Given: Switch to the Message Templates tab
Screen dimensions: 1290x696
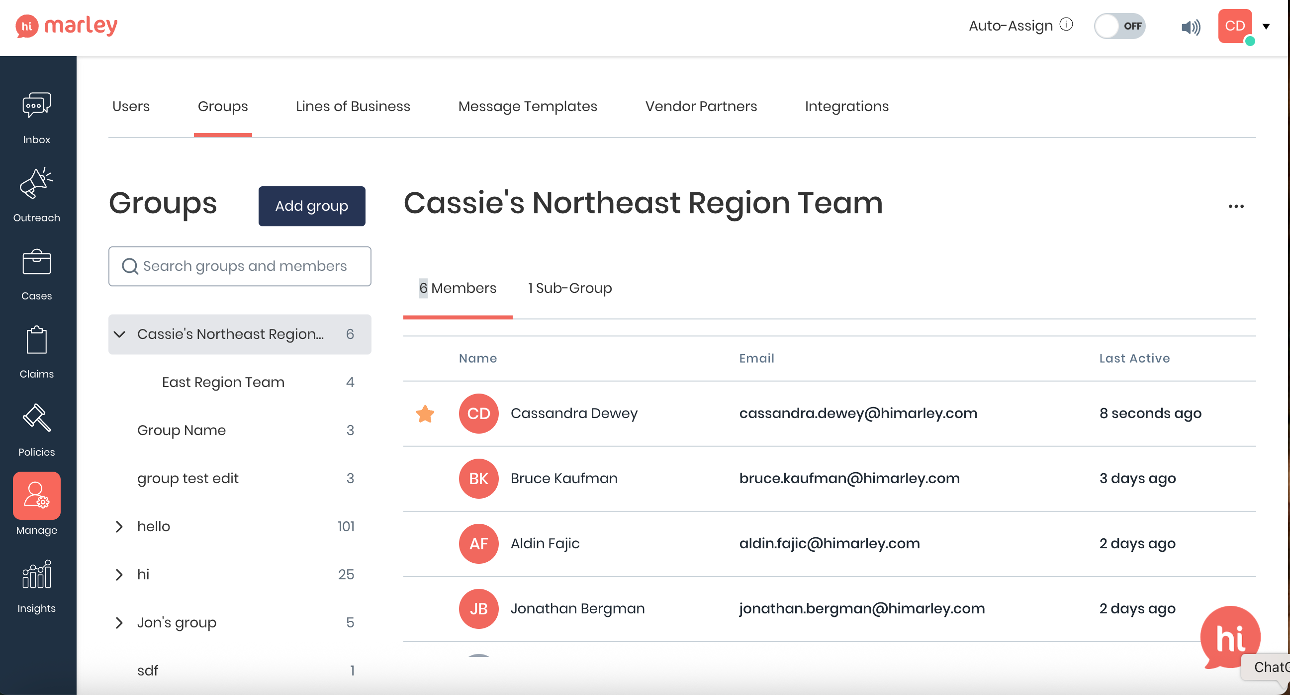Looking at the screenshot, I should pos(527,106).
